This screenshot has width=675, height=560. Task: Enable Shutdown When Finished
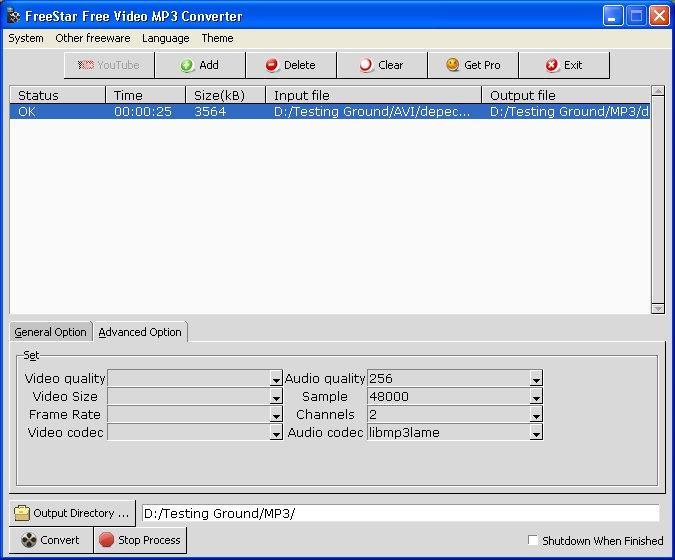click(533, 540)
